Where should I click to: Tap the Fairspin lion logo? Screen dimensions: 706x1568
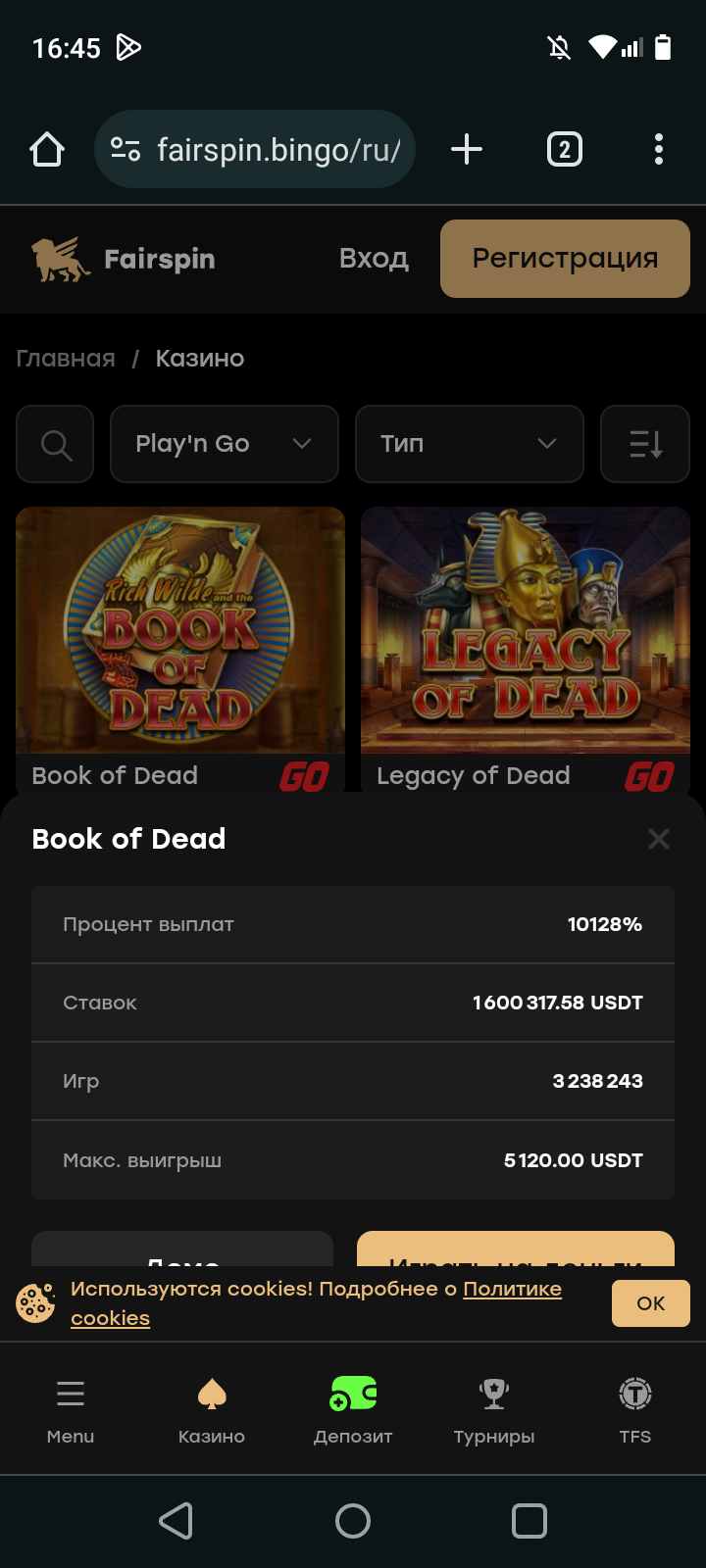point(61,260)
